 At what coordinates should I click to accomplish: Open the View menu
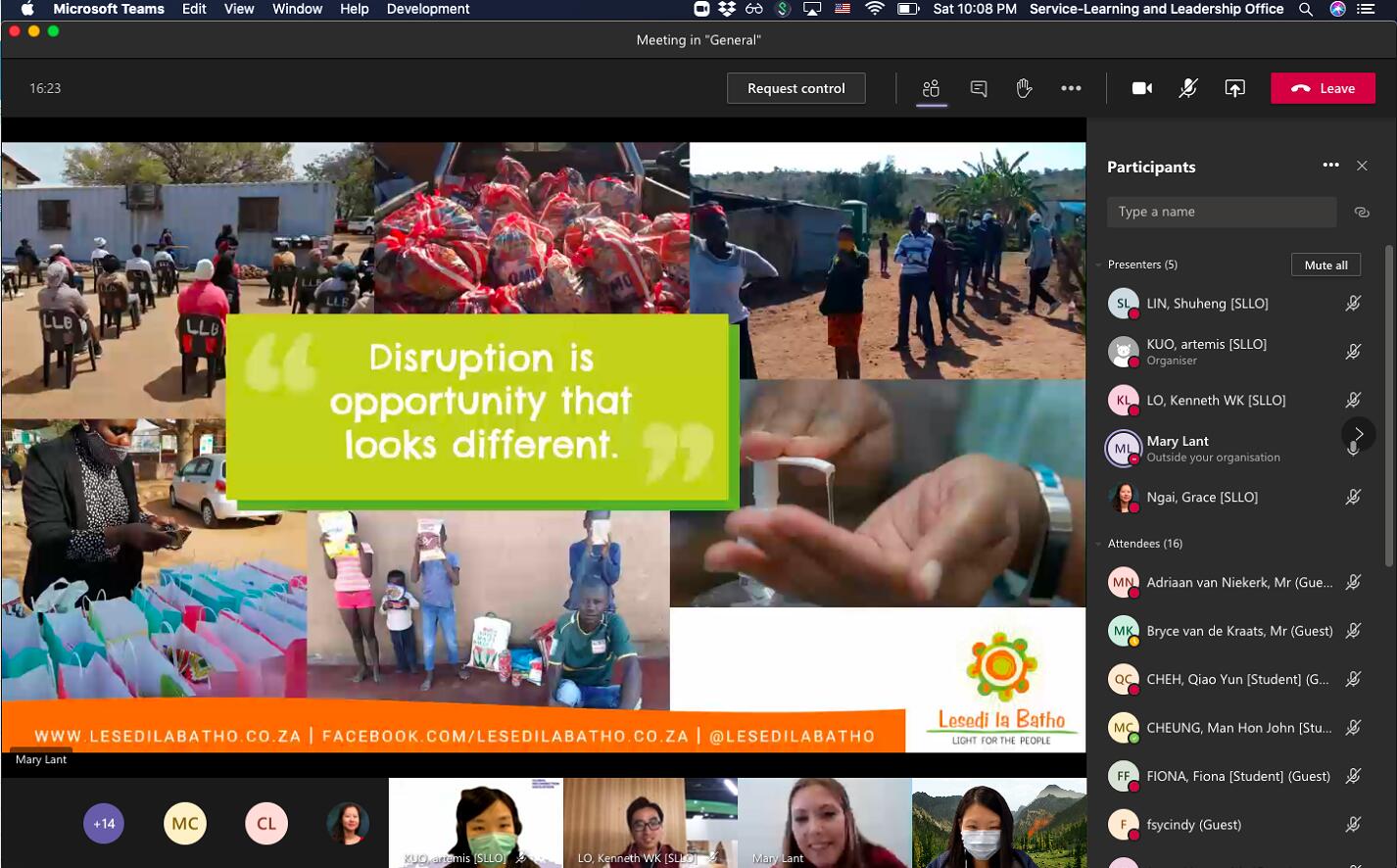click(x=239, y=9)
